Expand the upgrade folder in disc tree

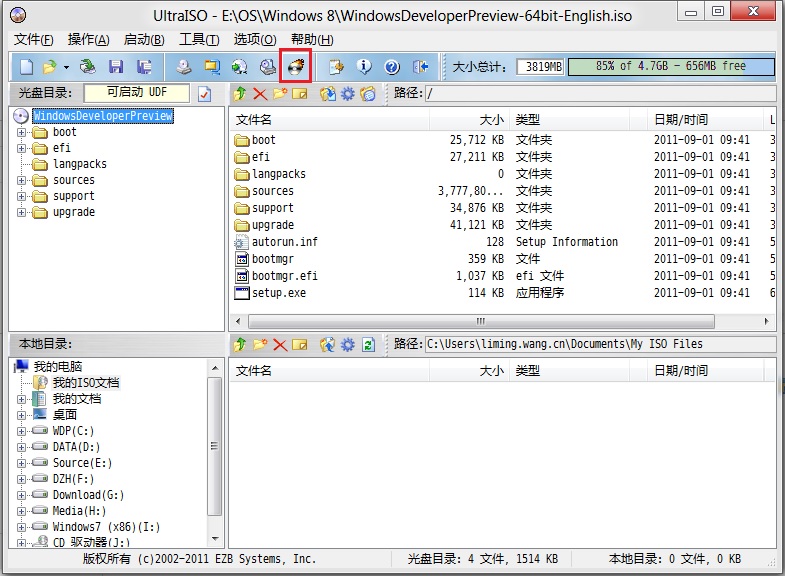coord(22,213)
